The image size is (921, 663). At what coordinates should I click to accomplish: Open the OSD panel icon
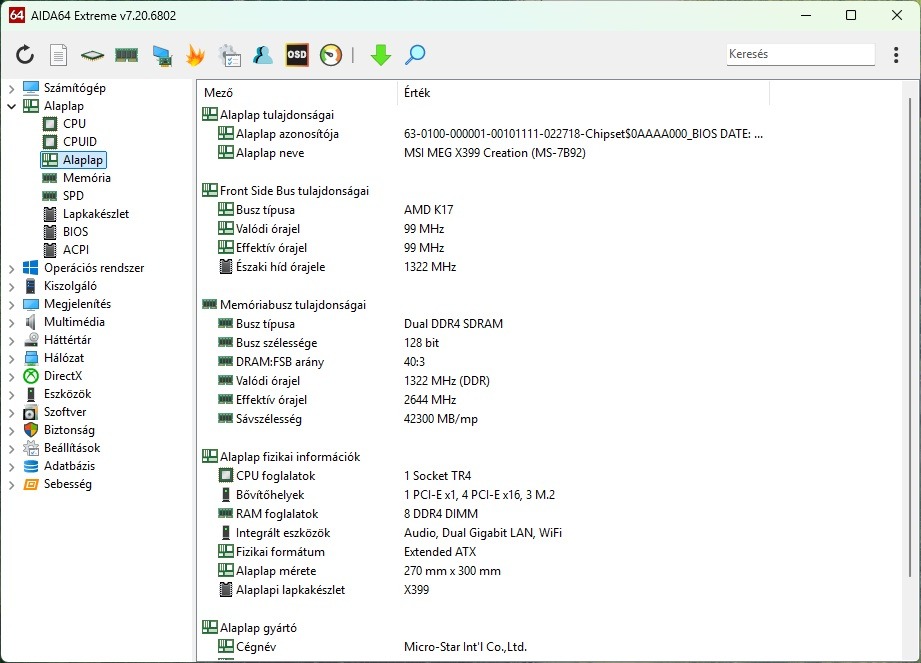[x=297, y=55]
